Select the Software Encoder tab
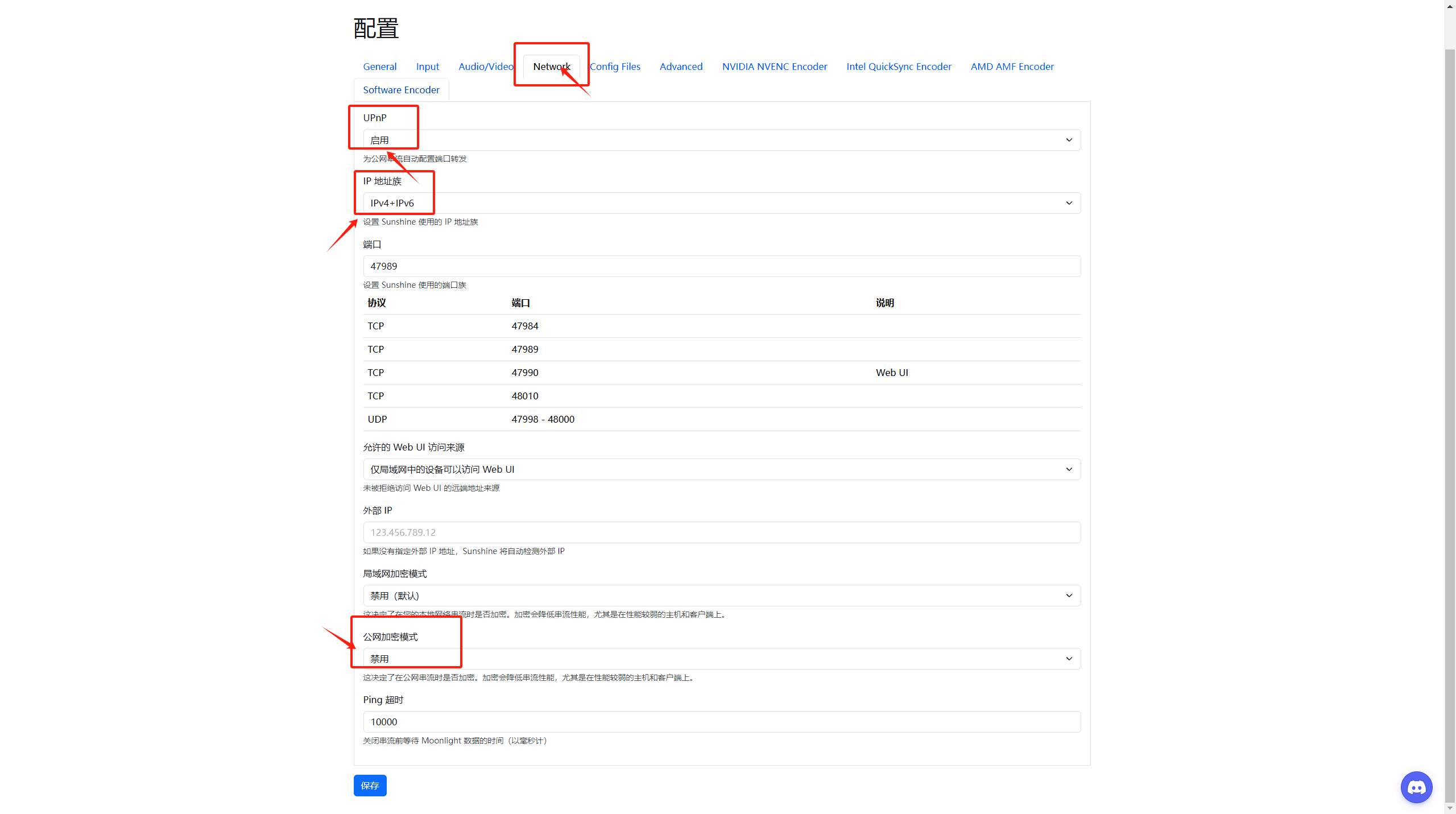 click(401, 90)
